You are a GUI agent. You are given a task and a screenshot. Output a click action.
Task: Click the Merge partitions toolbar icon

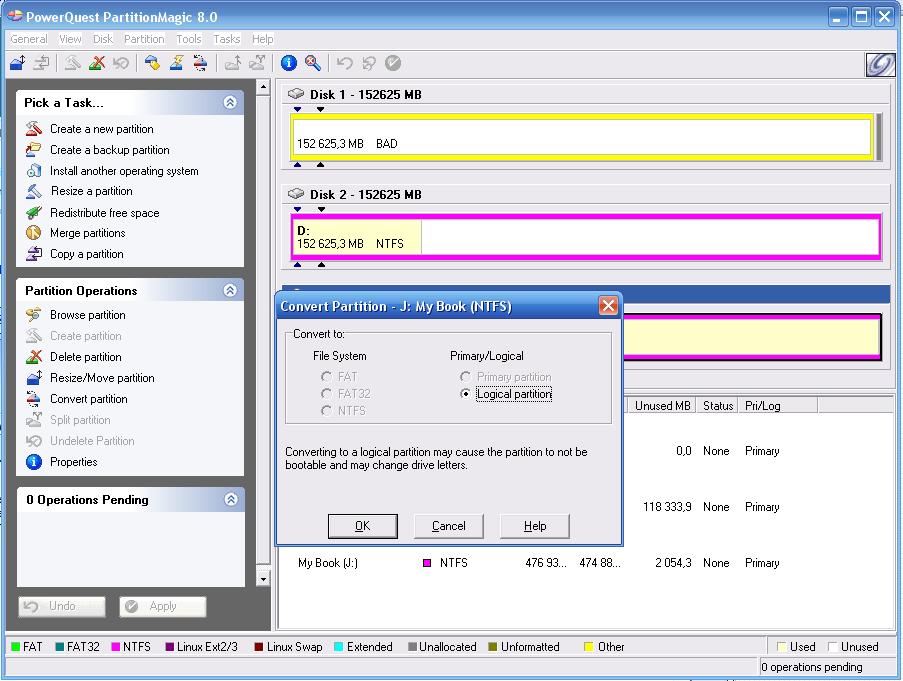pyautogui.click(x=233, y=63)
